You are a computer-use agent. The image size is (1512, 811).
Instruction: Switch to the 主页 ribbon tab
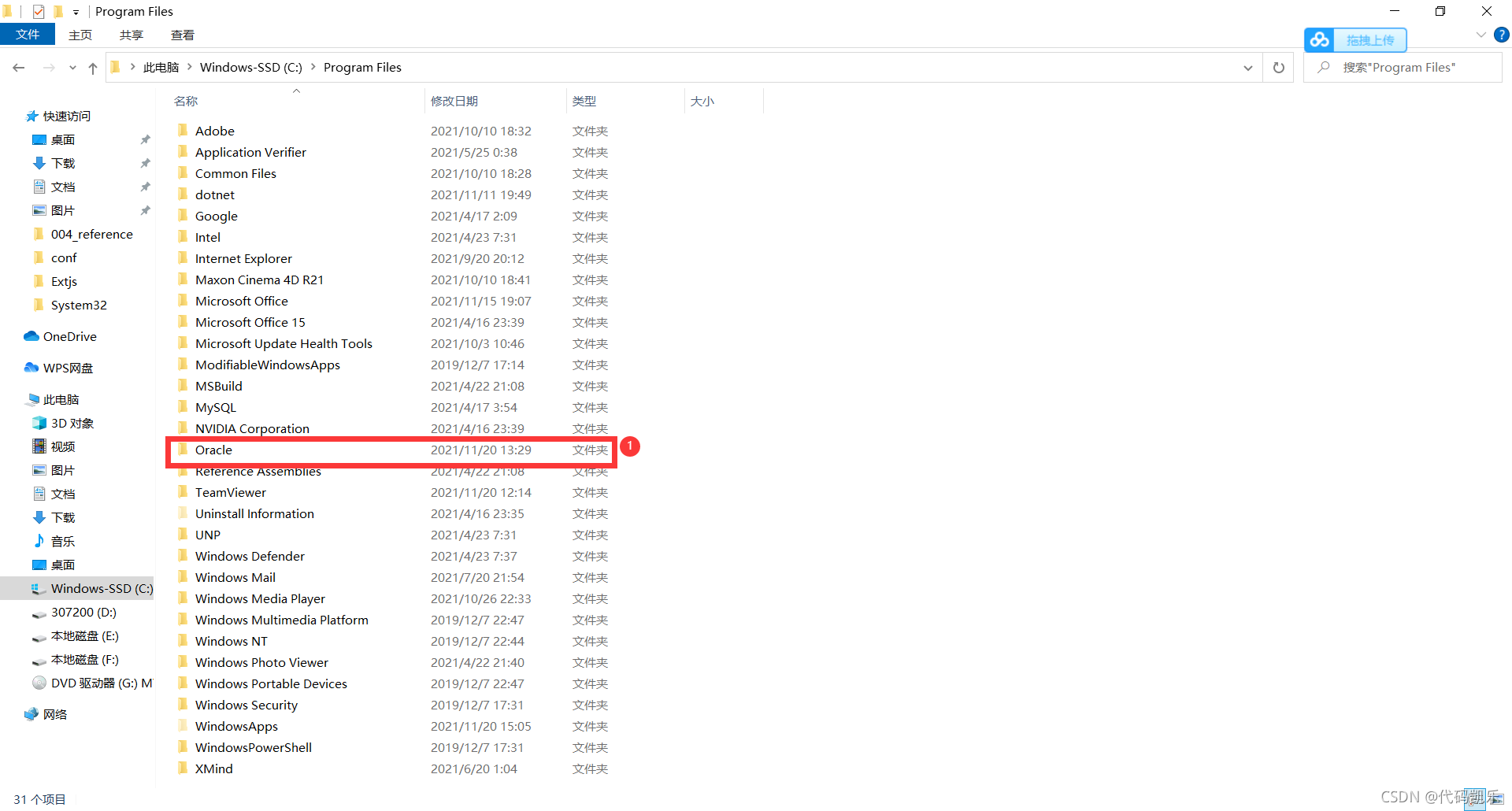click(x=80, y=35)
